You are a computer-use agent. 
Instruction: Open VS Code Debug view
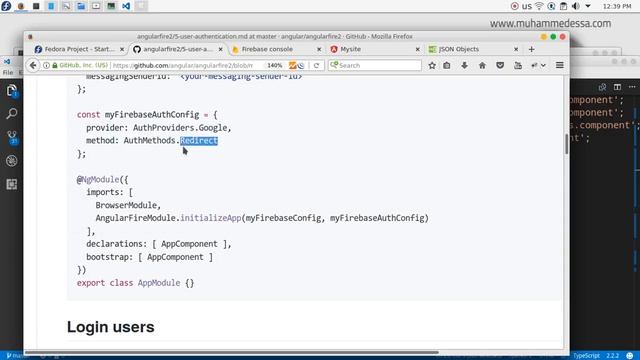(11, 161)
